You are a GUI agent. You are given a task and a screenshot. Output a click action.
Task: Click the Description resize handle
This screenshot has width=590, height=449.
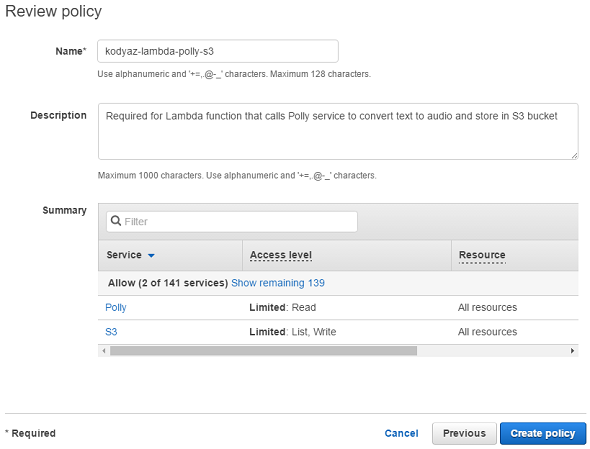click(x=574, y=155)
